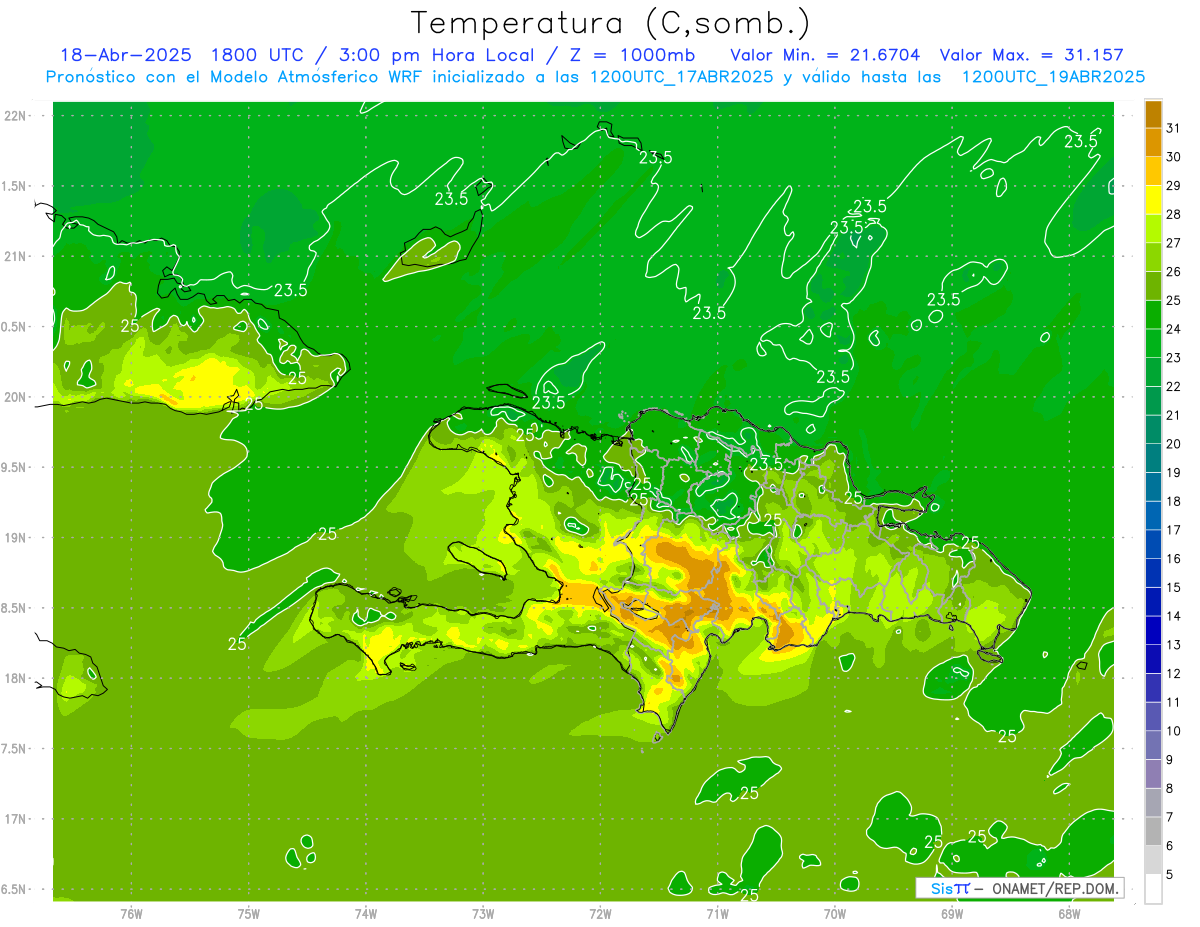Click the gold colorbar segment between 29 and 30
This screenshot has width=1200, height=927.
1153,171
